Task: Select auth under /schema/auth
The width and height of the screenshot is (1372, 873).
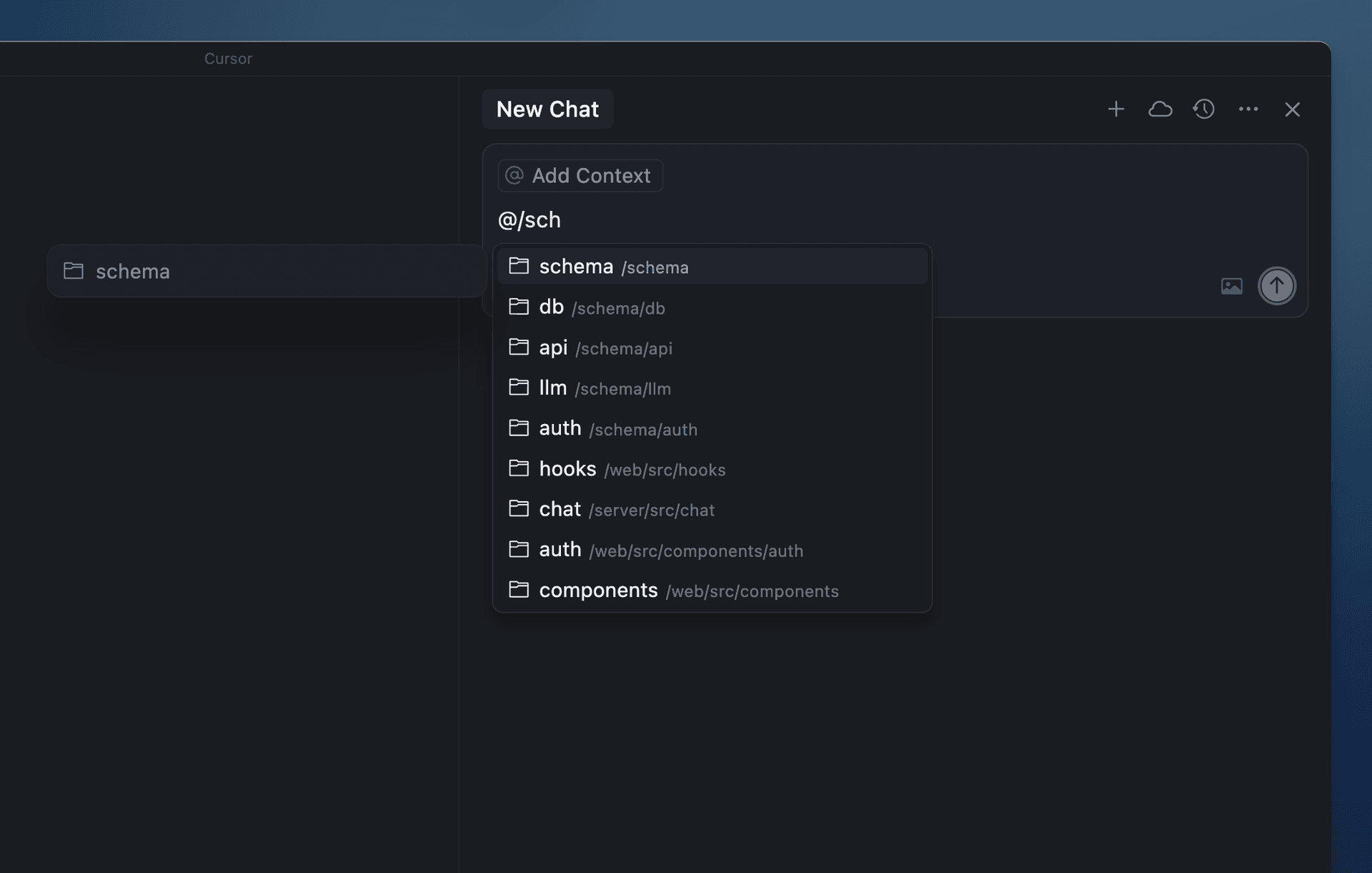Action: 617,428
